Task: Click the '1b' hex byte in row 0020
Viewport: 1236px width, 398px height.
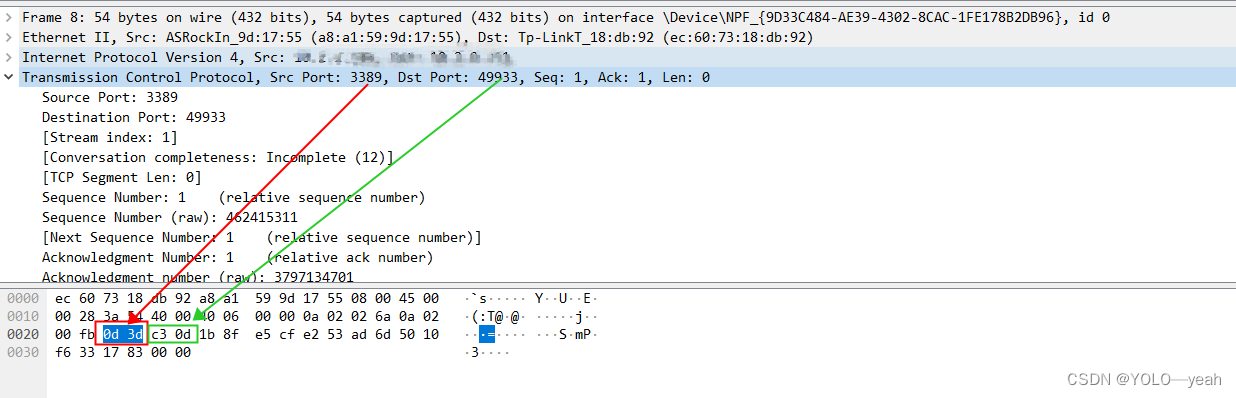Action: tap(207, 334)
